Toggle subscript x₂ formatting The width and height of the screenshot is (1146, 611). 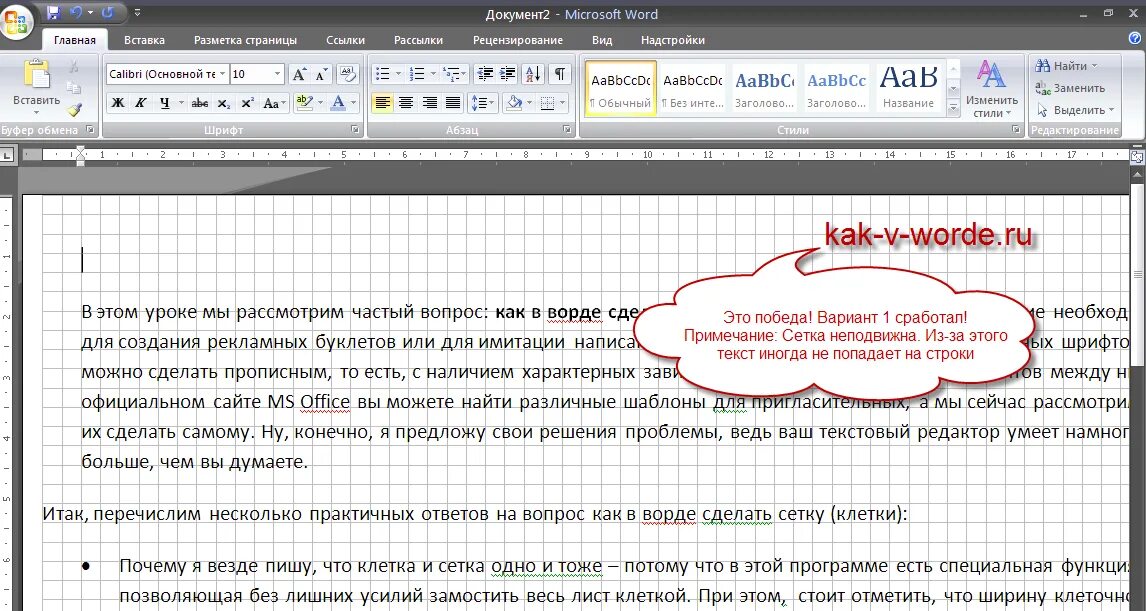[x=224, y=103]
